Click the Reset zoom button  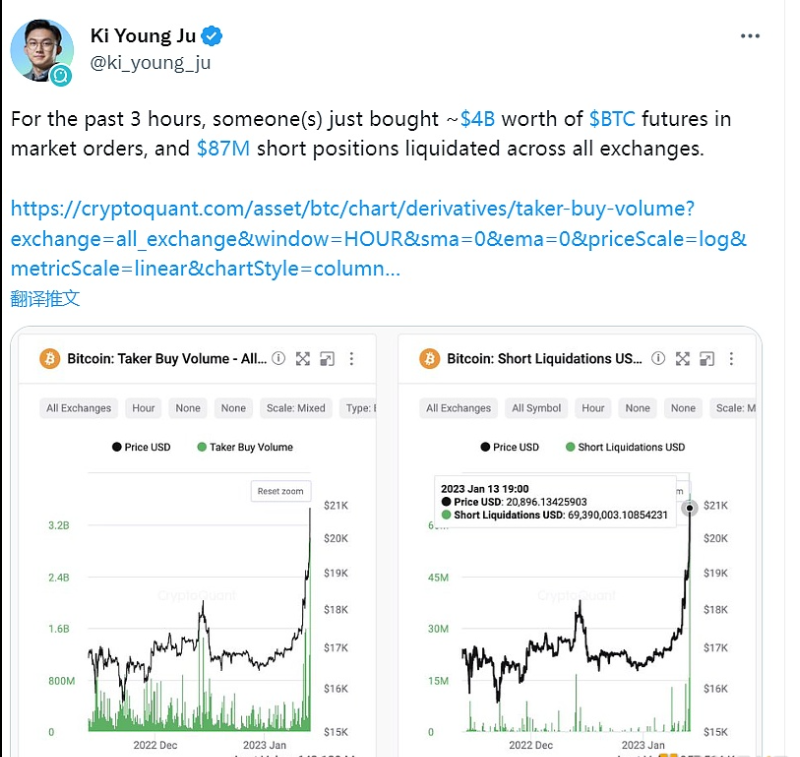280,492
